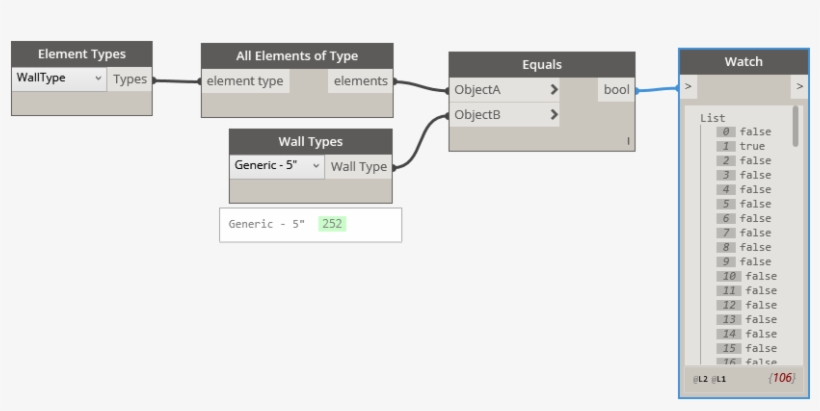The width and height of the screenshot is (820, 411).
Task: Click the Watch list vertical scrollbar
Action: 796,126
